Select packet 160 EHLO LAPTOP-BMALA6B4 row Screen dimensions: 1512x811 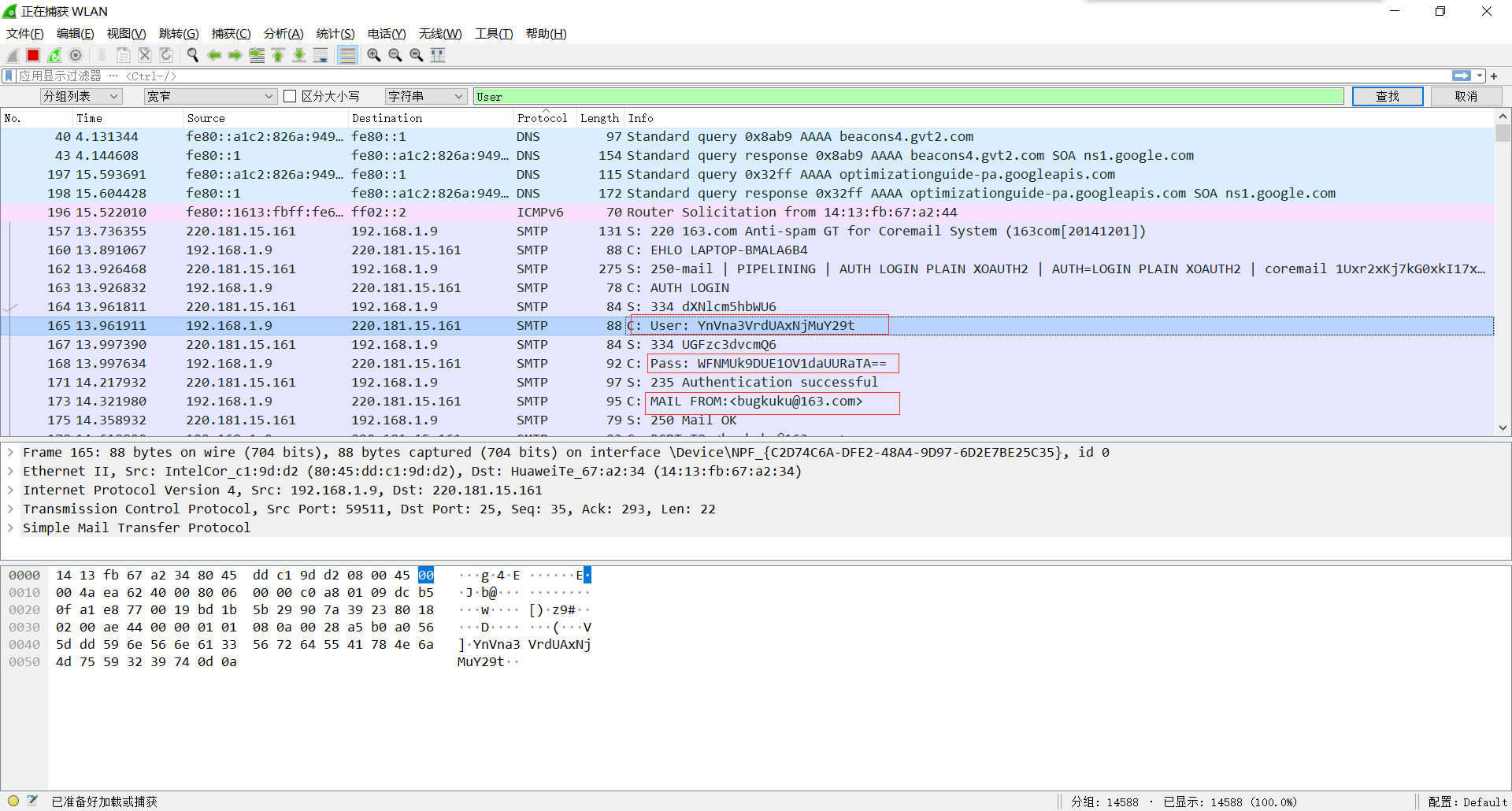click(x=747, y=250)
